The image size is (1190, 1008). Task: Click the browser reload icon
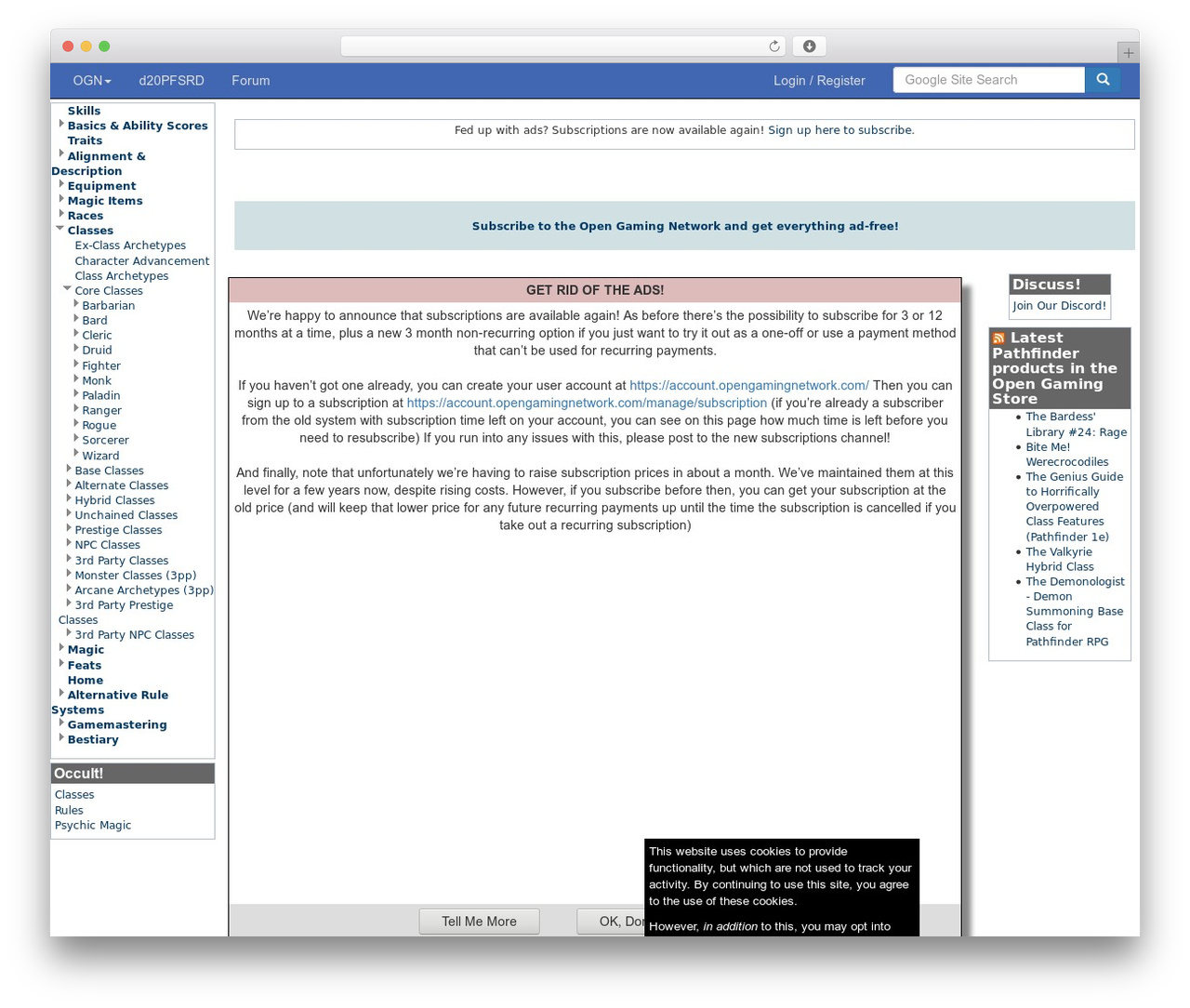(774, 46)
